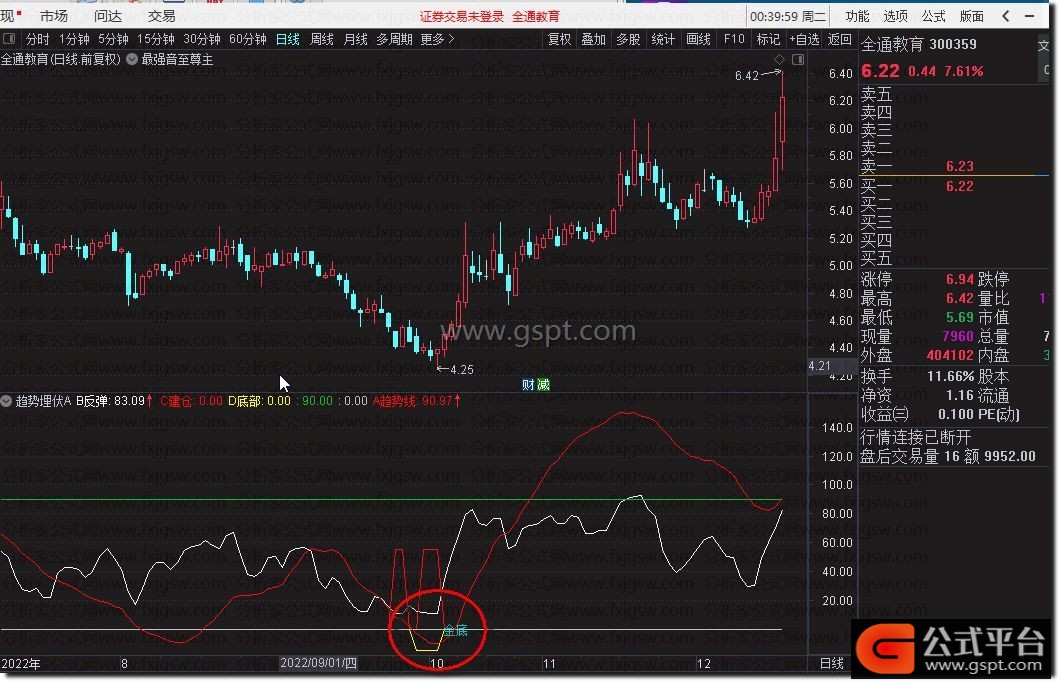Image resolution: width=1061 pixels, height=682 pixels.
Task: Open the 版面 menu
Action: click(x=972, y=16)
